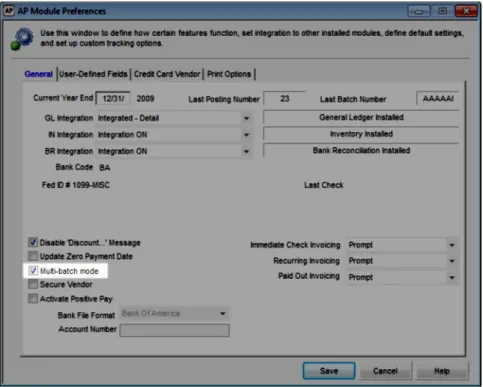The width and height of the screenshot is (483, 387).
Task: Click the Fed ID # 1099-MISC label
Action: tap(76, 185)
